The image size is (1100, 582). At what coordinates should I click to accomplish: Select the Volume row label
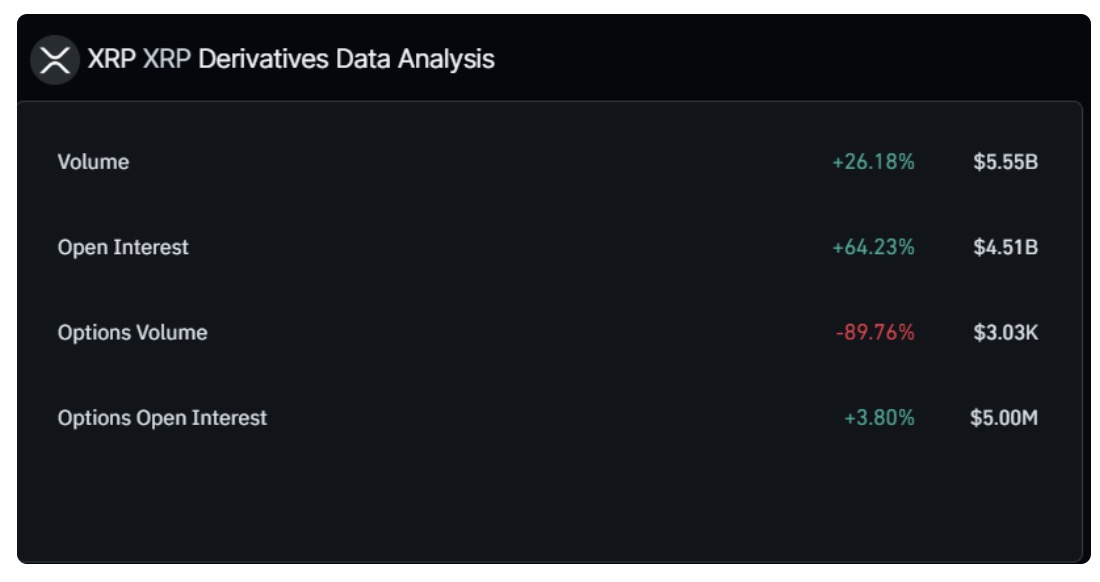pyautogui.click(x=93, y=162)
